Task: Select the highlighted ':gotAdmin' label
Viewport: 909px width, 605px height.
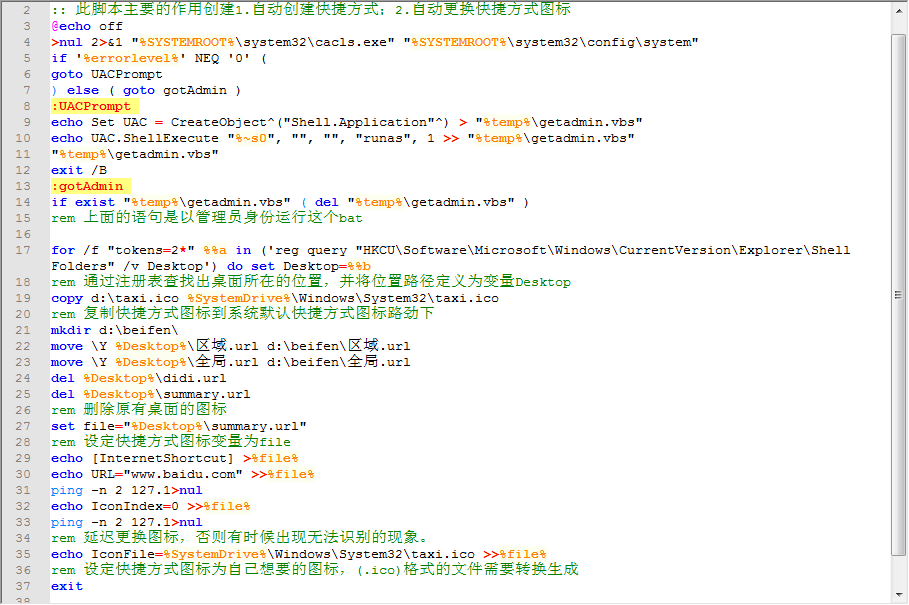Action: point(91,186)
